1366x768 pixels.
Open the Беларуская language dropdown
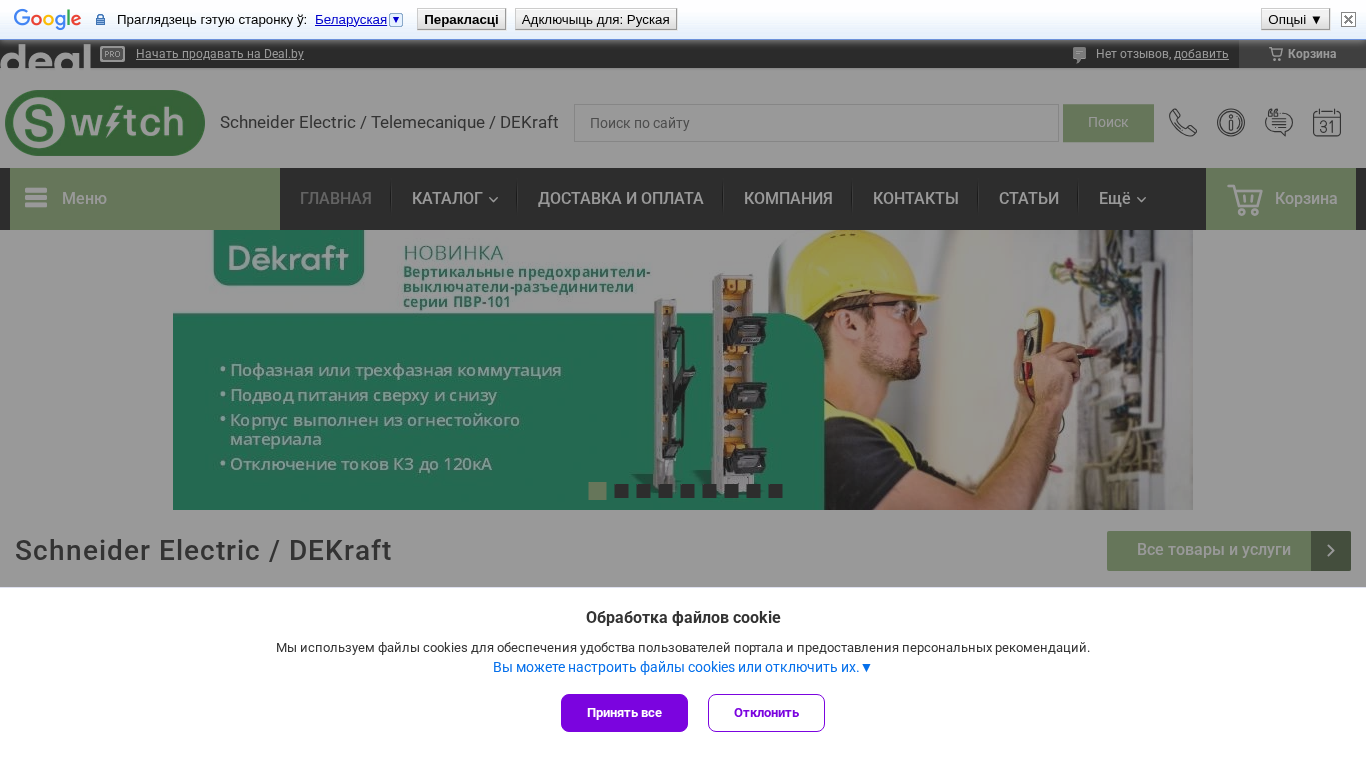click(359, 19)
